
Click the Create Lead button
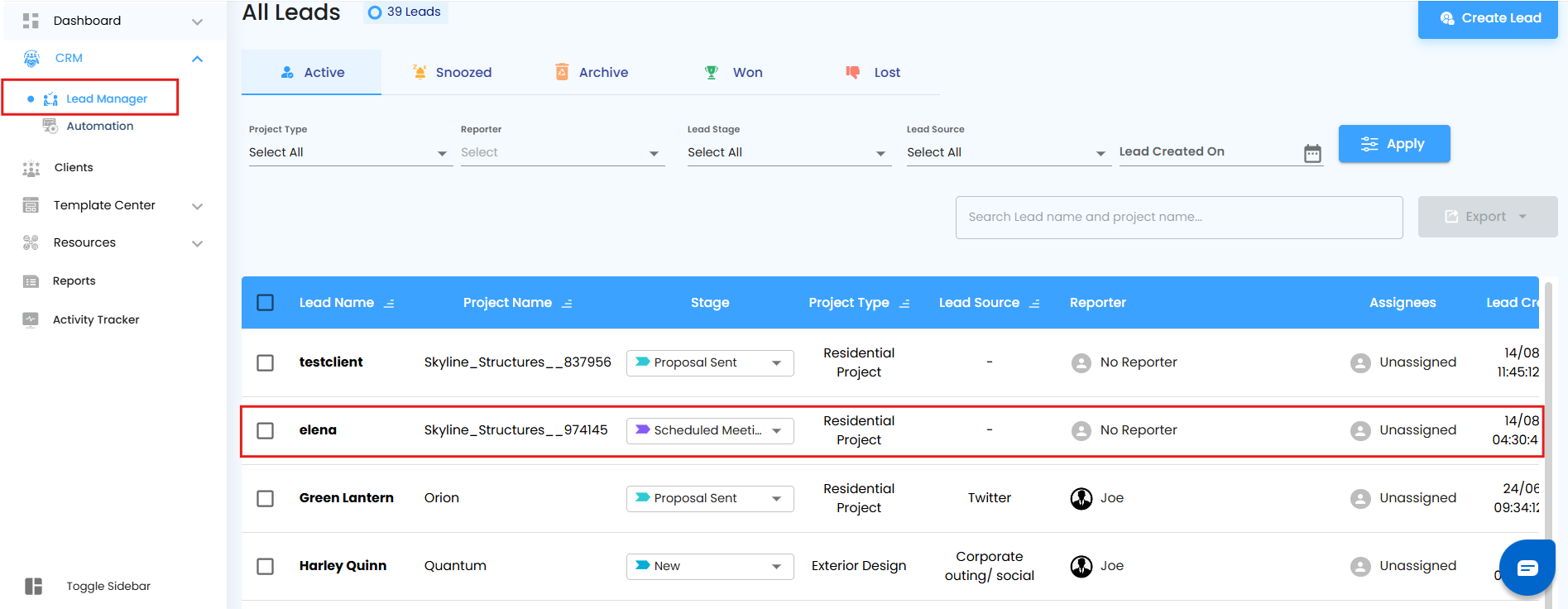click(1487, 18)
